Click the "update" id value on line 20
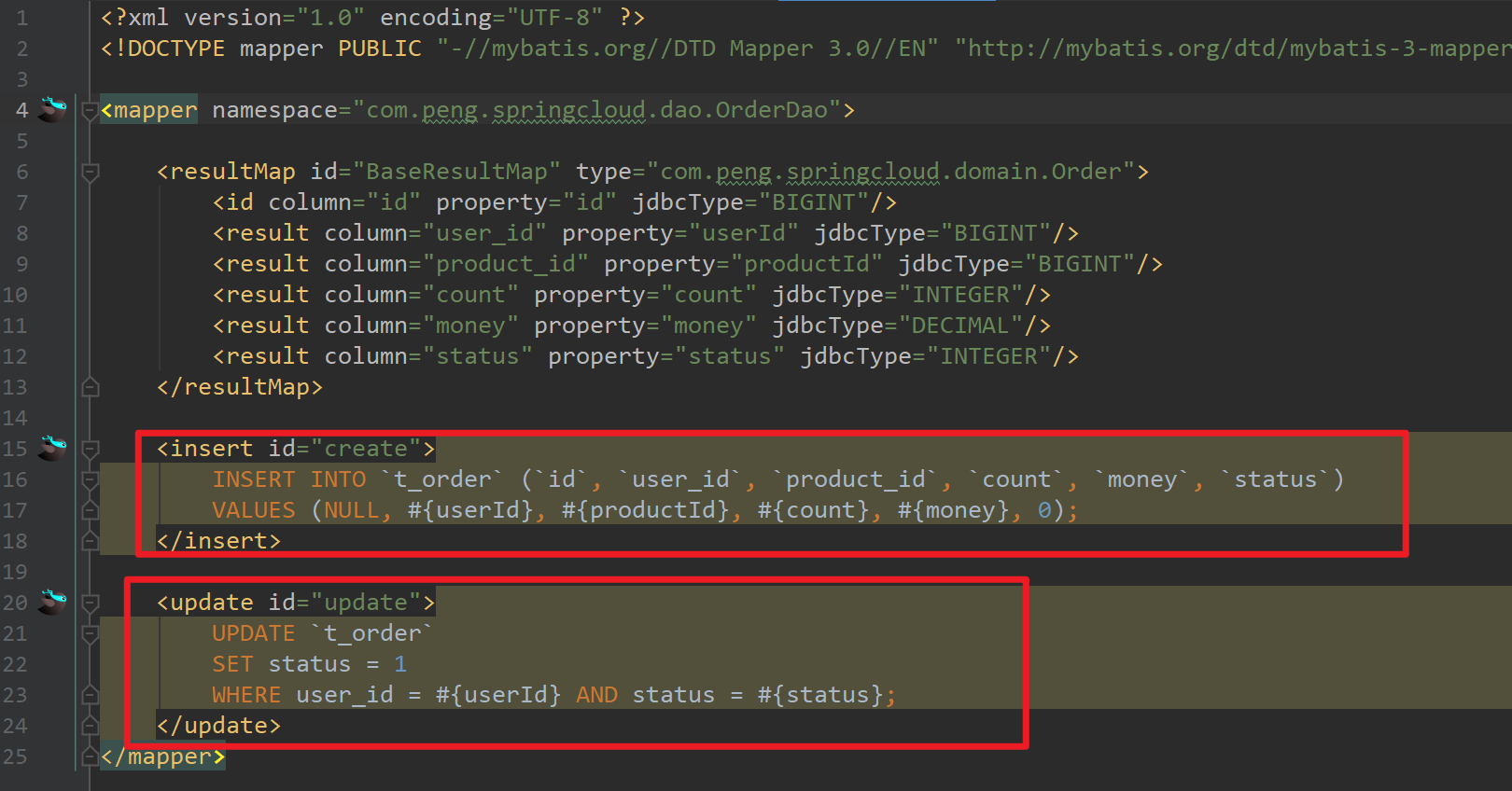The height and width of the screenshot is (791, 1512). point(366,603)
